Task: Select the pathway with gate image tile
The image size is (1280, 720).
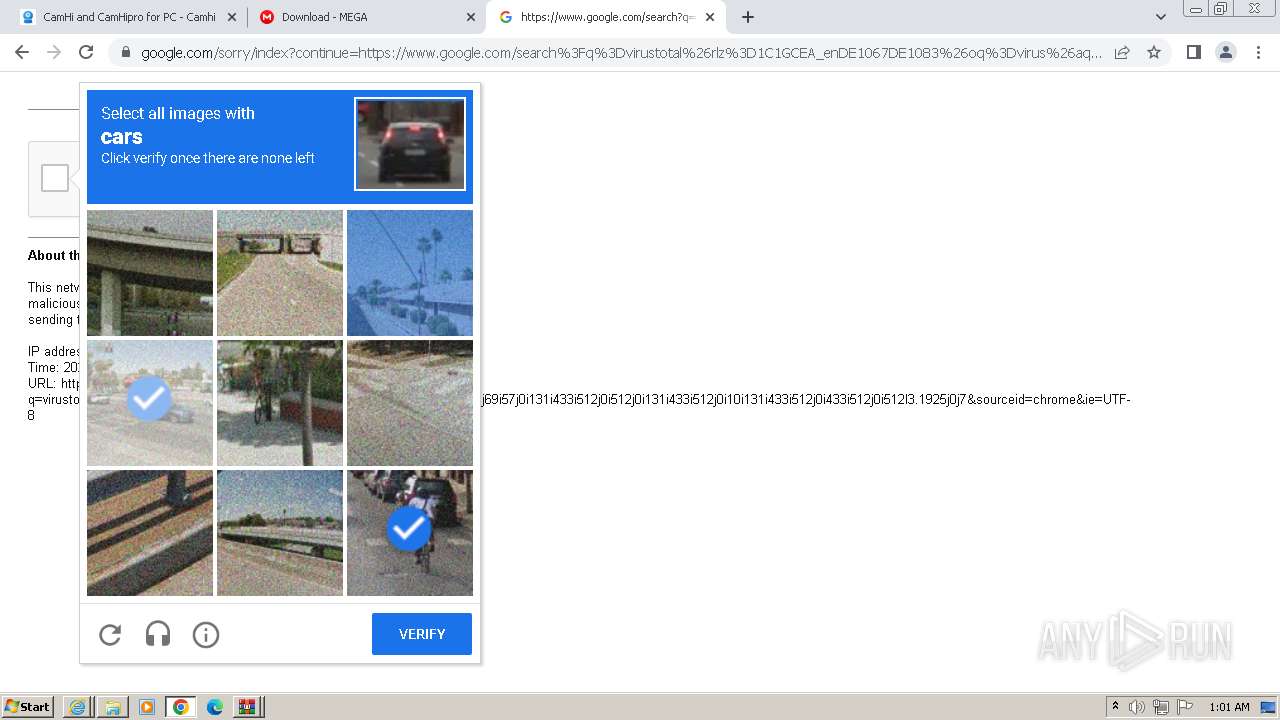Action: click(280, 273)
